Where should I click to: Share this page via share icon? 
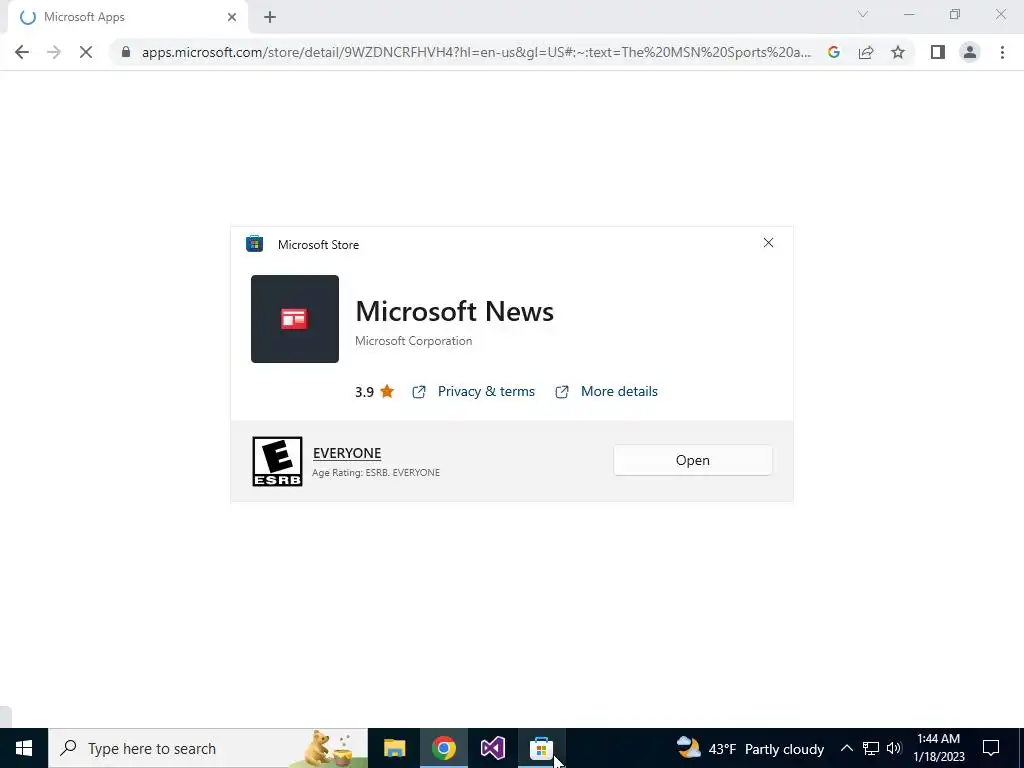click(x=866, y=52)
